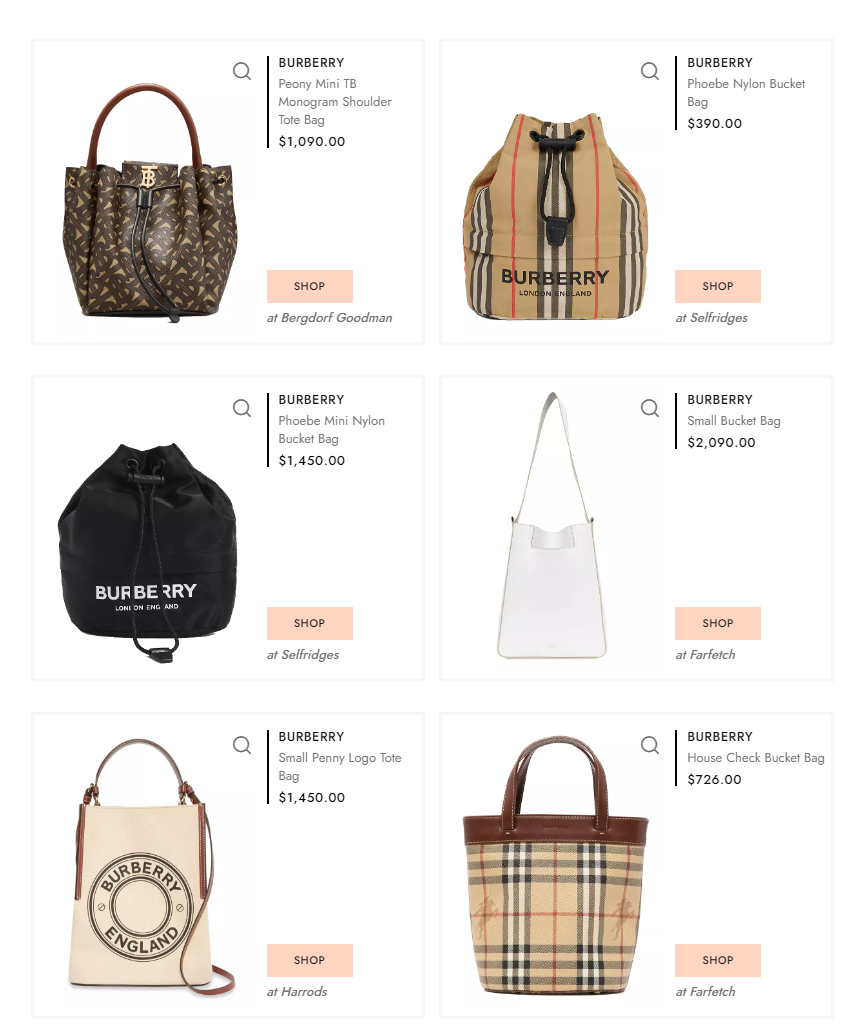Open the House Check Bucket Bag title link
Viewport: 842px width, 1030px height.
755,757
